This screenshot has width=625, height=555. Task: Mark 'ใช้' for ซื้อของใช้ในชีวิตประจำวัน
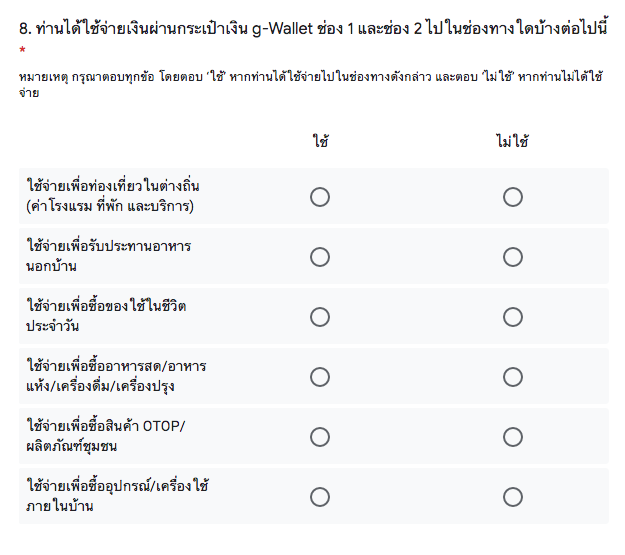[x=320, y=317]
